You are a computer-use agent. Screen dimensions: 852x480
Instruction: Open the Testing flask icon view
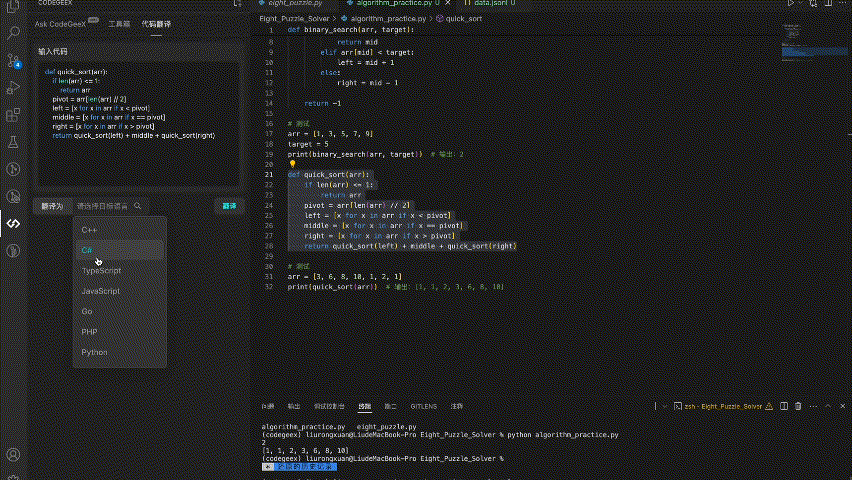click(14, 143)
